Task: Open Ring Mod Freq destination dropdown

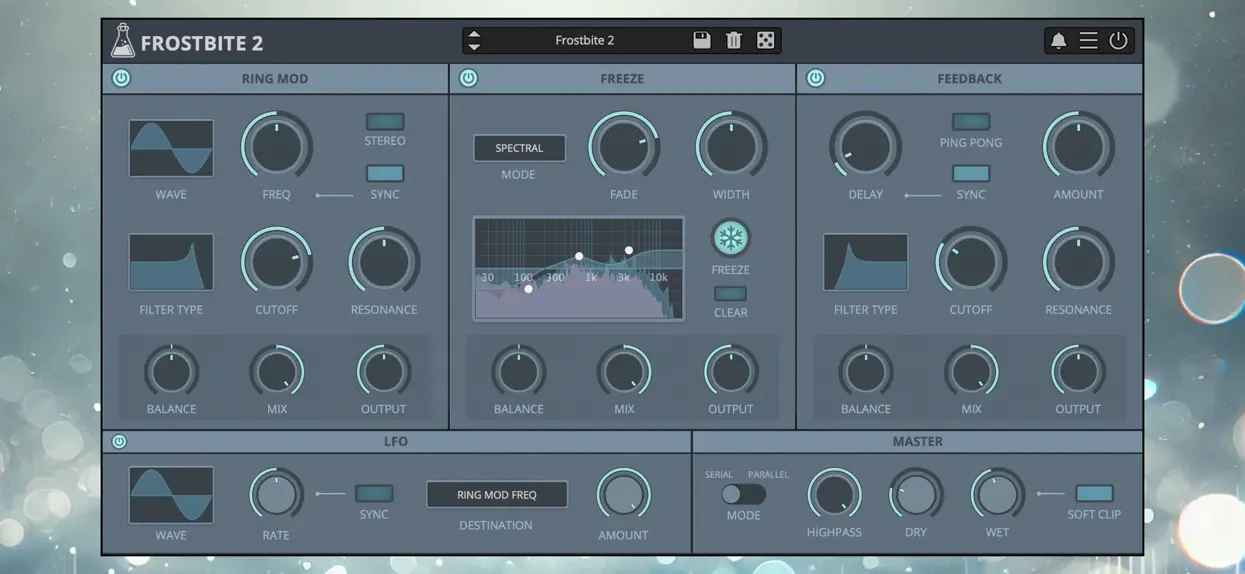Action: tap(497, 495)
